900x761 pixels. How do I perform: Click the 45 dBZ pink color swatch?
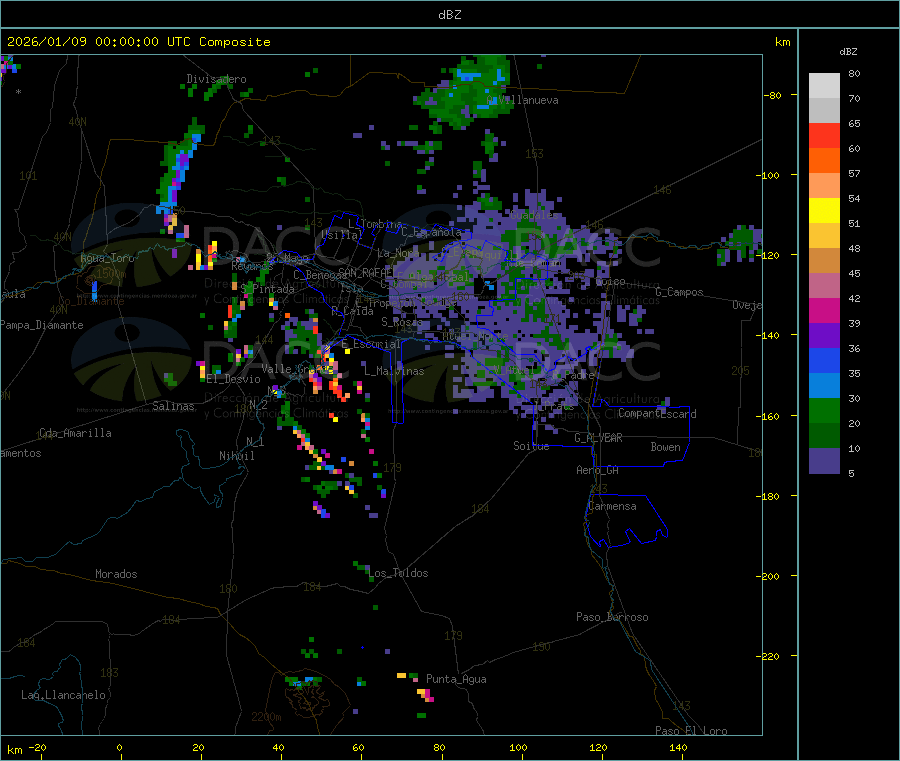pyautogui.click(x=824, y=286)
